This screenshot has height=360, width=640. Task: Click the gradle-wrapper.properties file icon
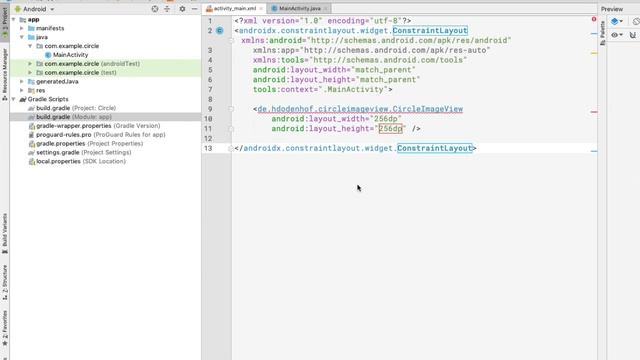[x=31, y=126]
